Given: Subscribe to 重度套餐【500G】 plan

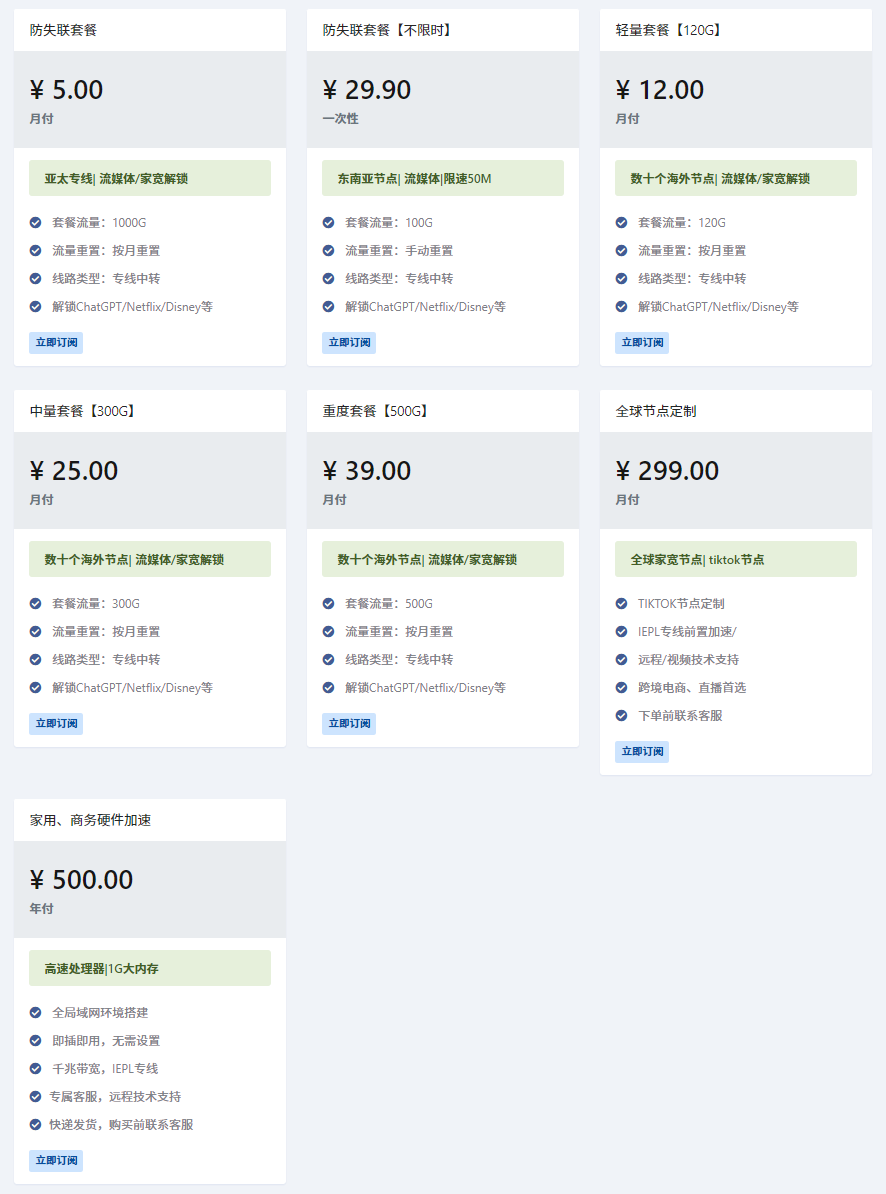Looking at the screenshot, I should (x=349, y=723).
